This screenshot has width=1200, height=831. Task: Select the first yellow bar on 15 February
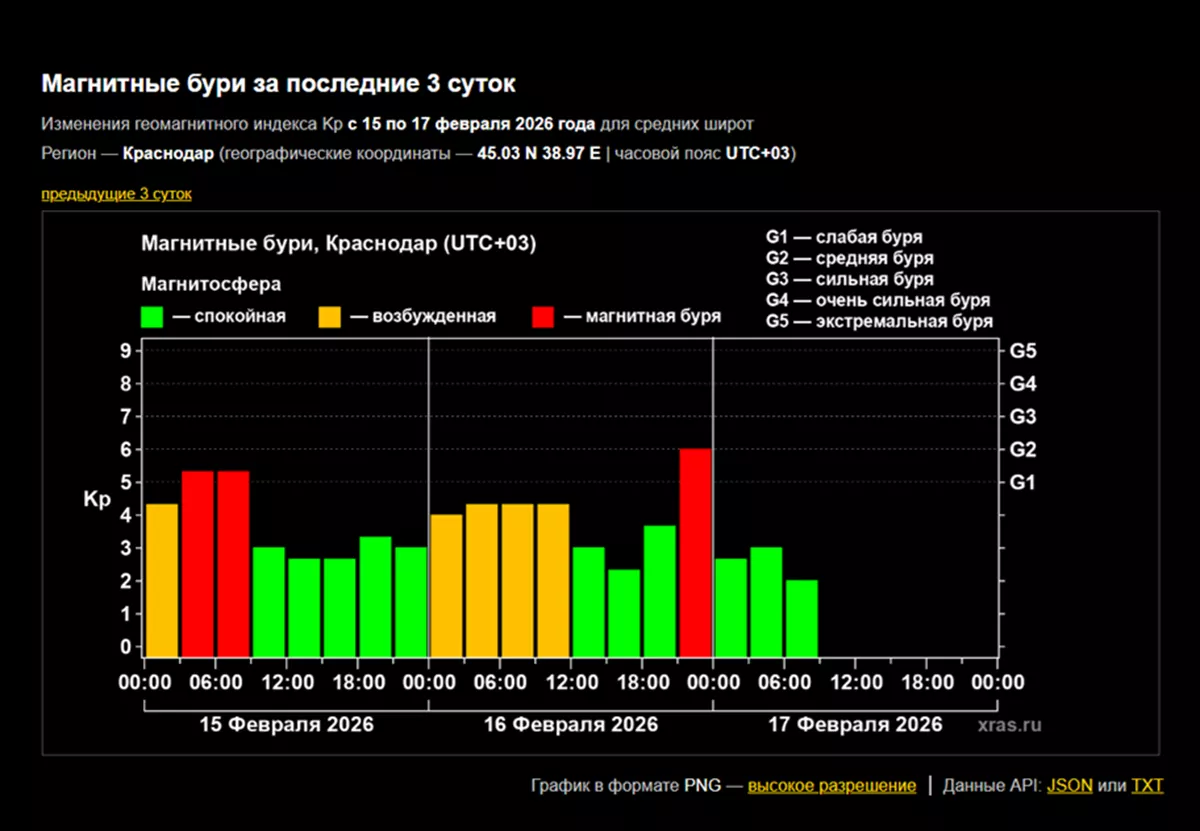click(x=162, y=579)
